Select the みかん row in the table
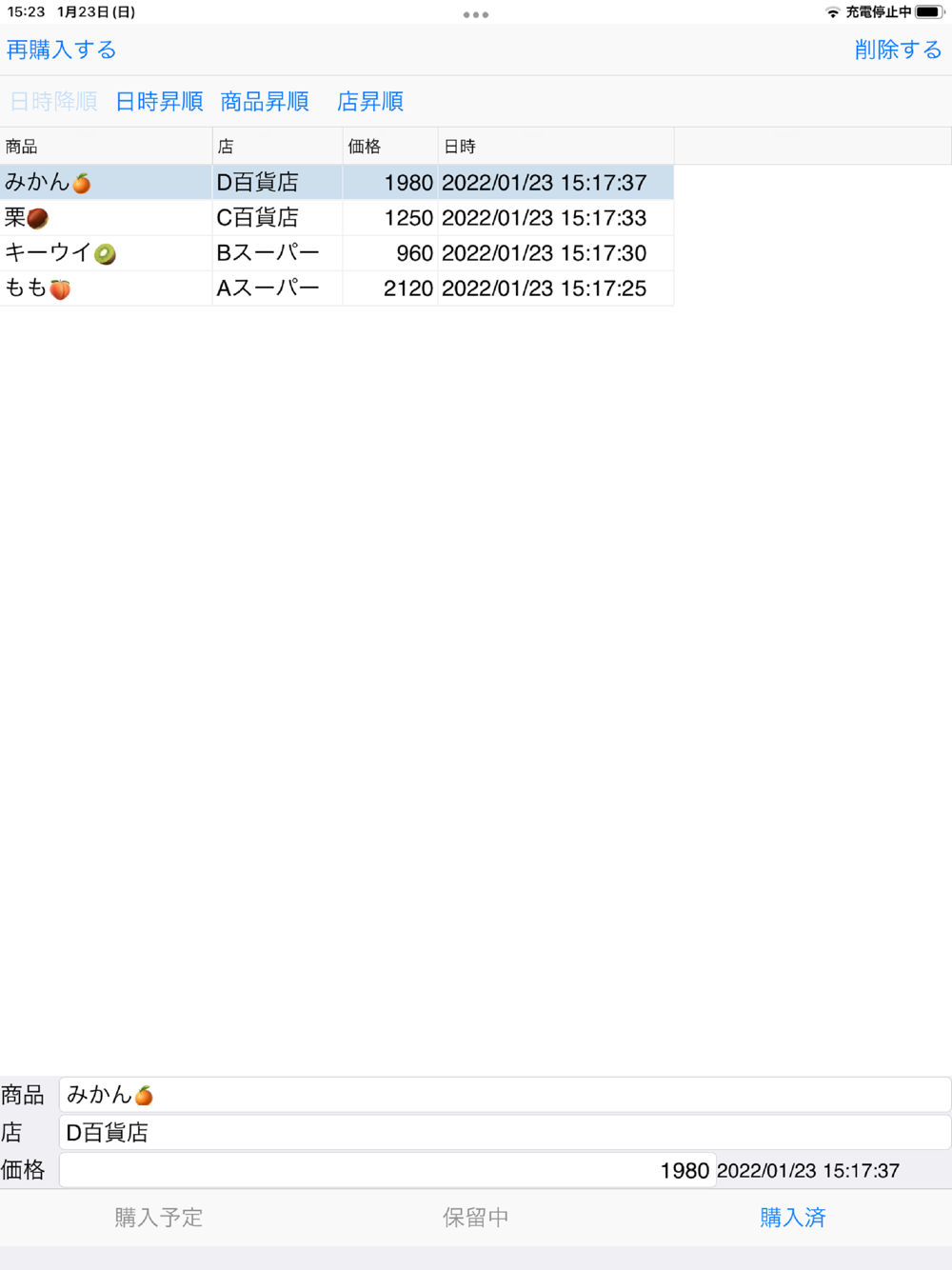This screenshot has width=952, height=1270. click(x=337, y=182)
